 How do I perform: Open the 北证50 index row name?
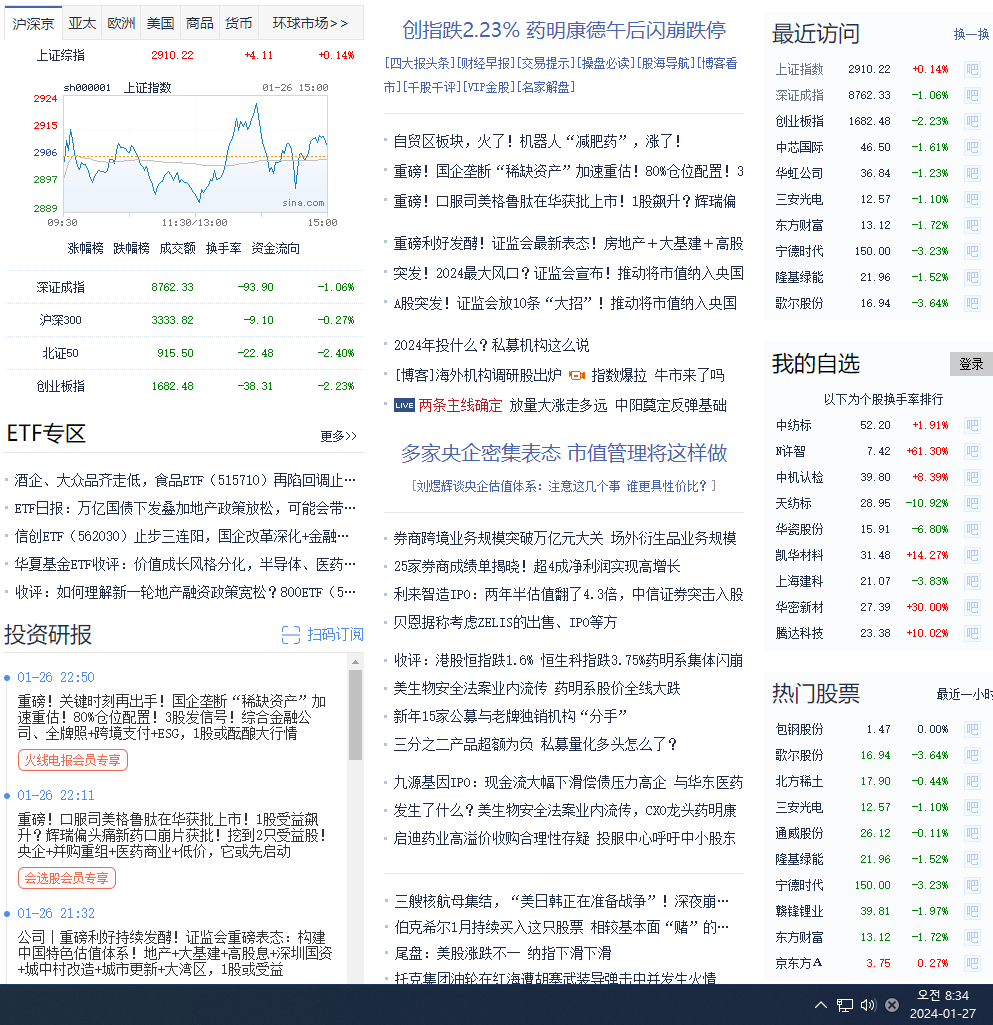(x=61, y=354)
